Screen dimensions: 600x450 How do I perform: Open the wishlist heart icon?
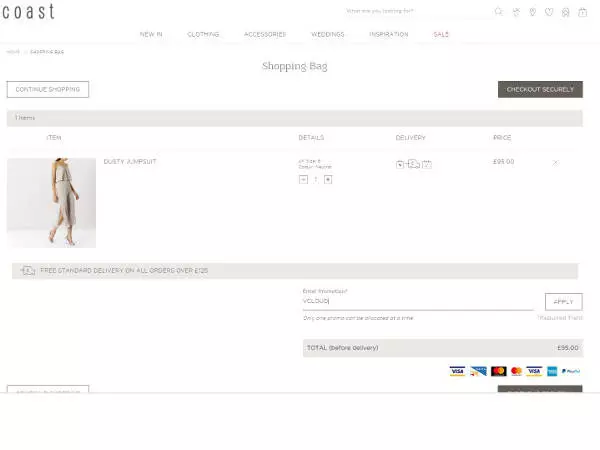[x=549, y=12]
